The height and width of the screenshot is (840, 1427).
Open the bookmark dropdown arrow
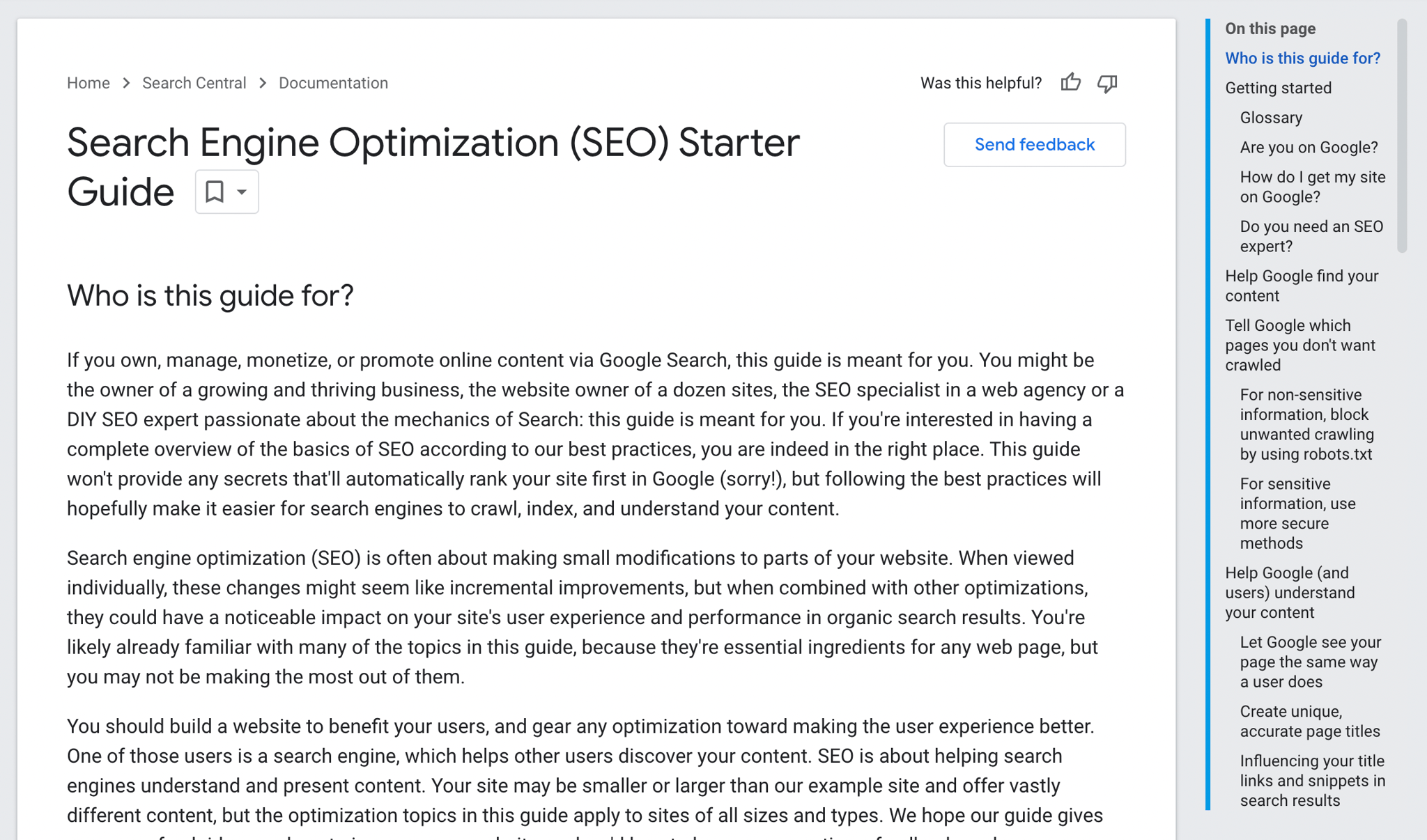point(241,192)
